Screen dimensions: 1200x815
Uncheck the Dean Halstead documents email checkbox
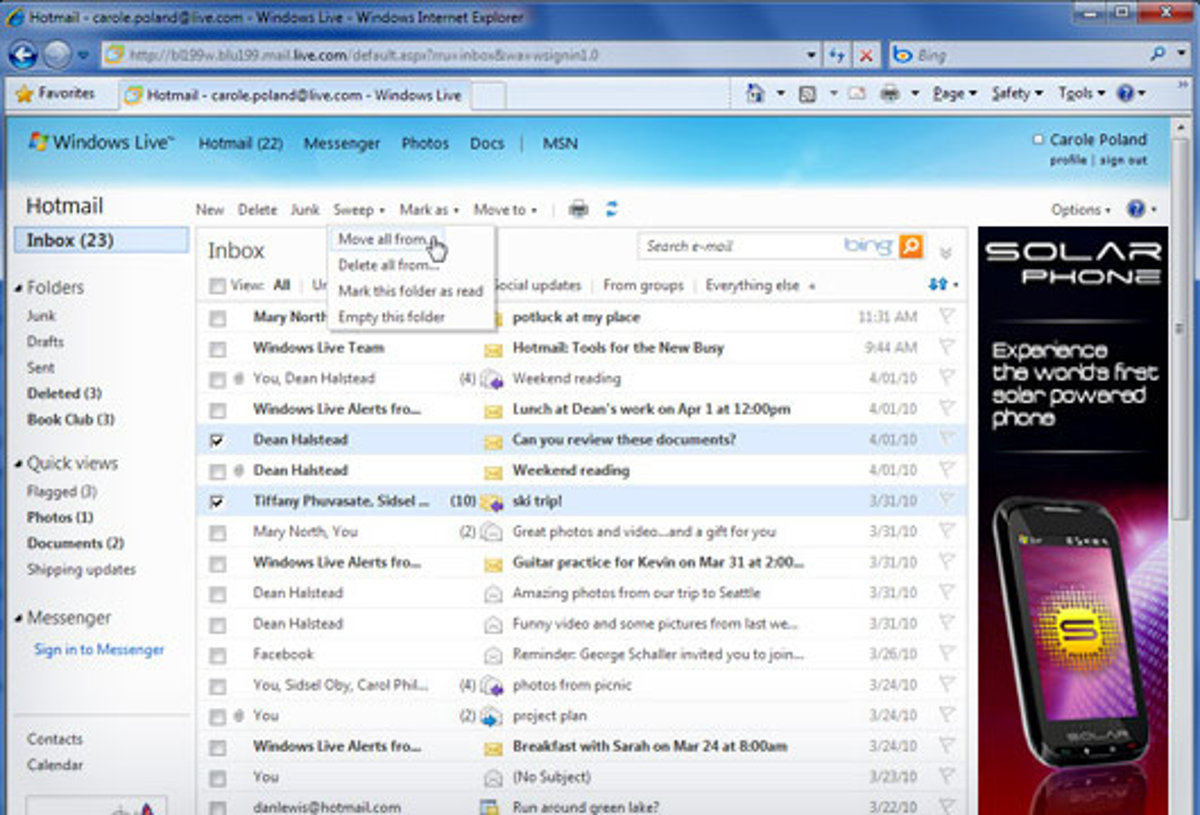coord(217,440)
